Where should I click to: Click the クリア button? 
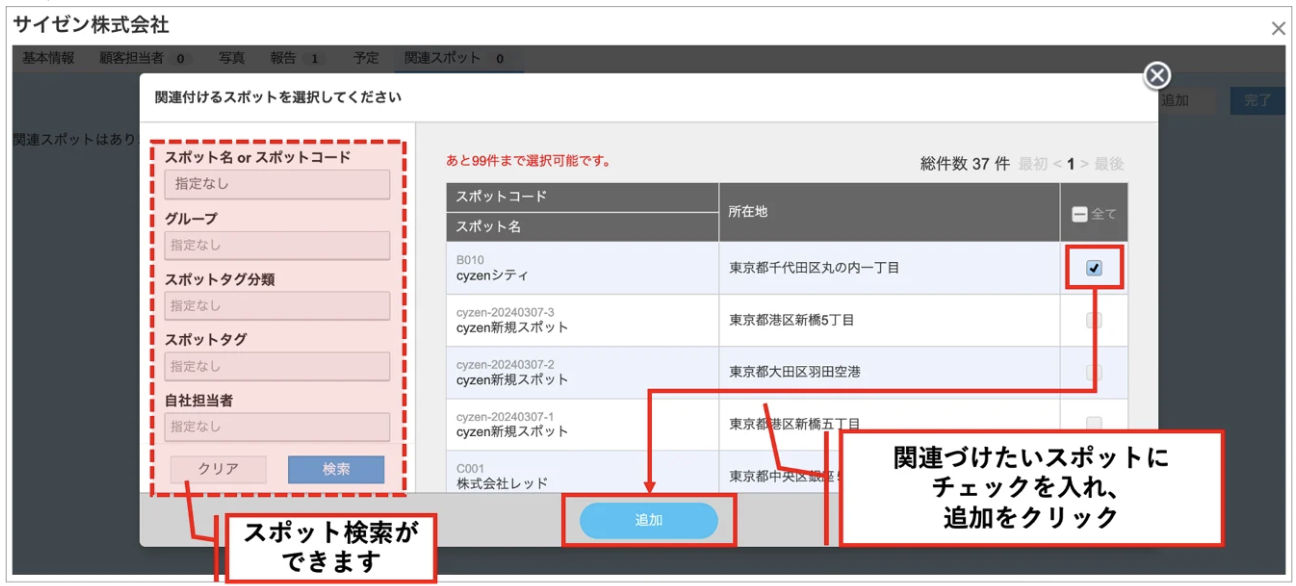[218, 469]
